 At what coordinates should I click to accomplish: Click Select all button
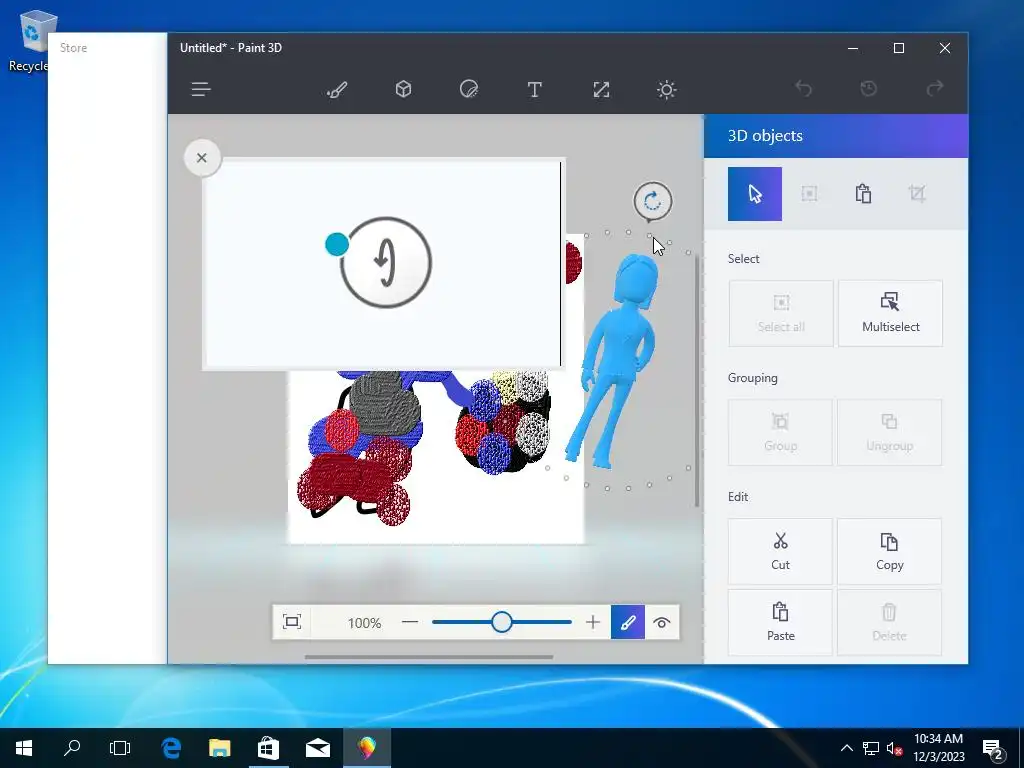pyautogui.click(x=781, y=313)
